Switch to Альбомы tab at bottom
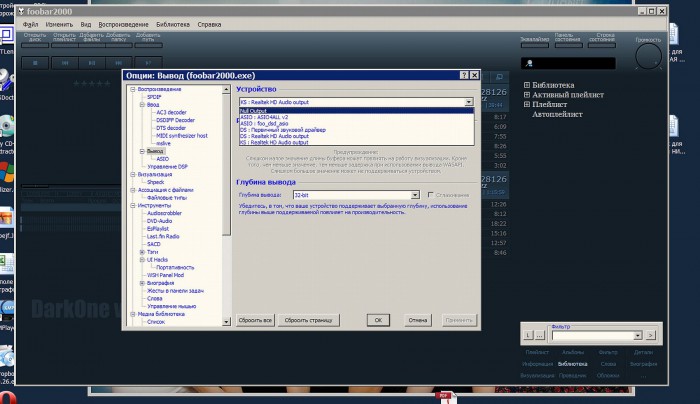 pos(573,353)
